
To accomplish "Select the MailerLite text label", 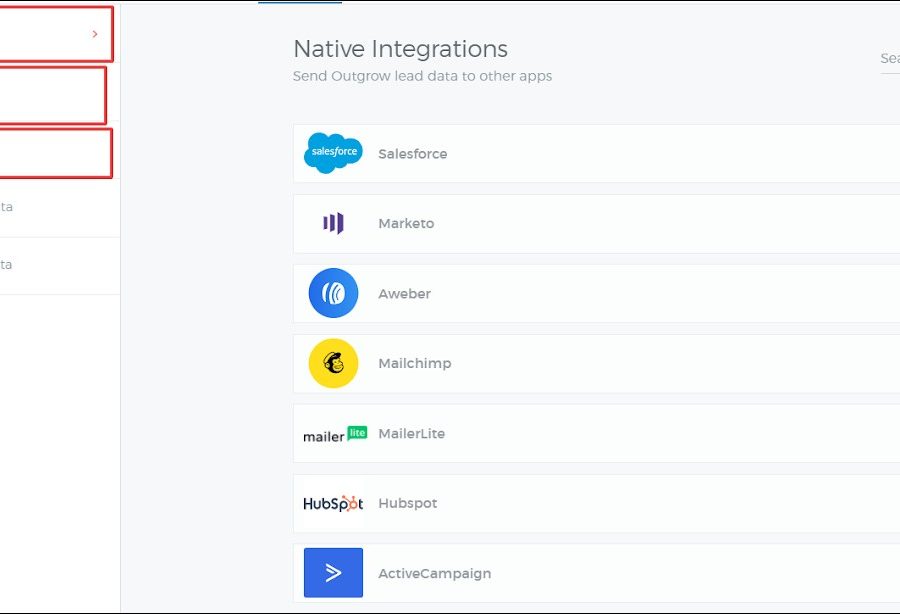I will pyautogui.click(x=411, y=434).
